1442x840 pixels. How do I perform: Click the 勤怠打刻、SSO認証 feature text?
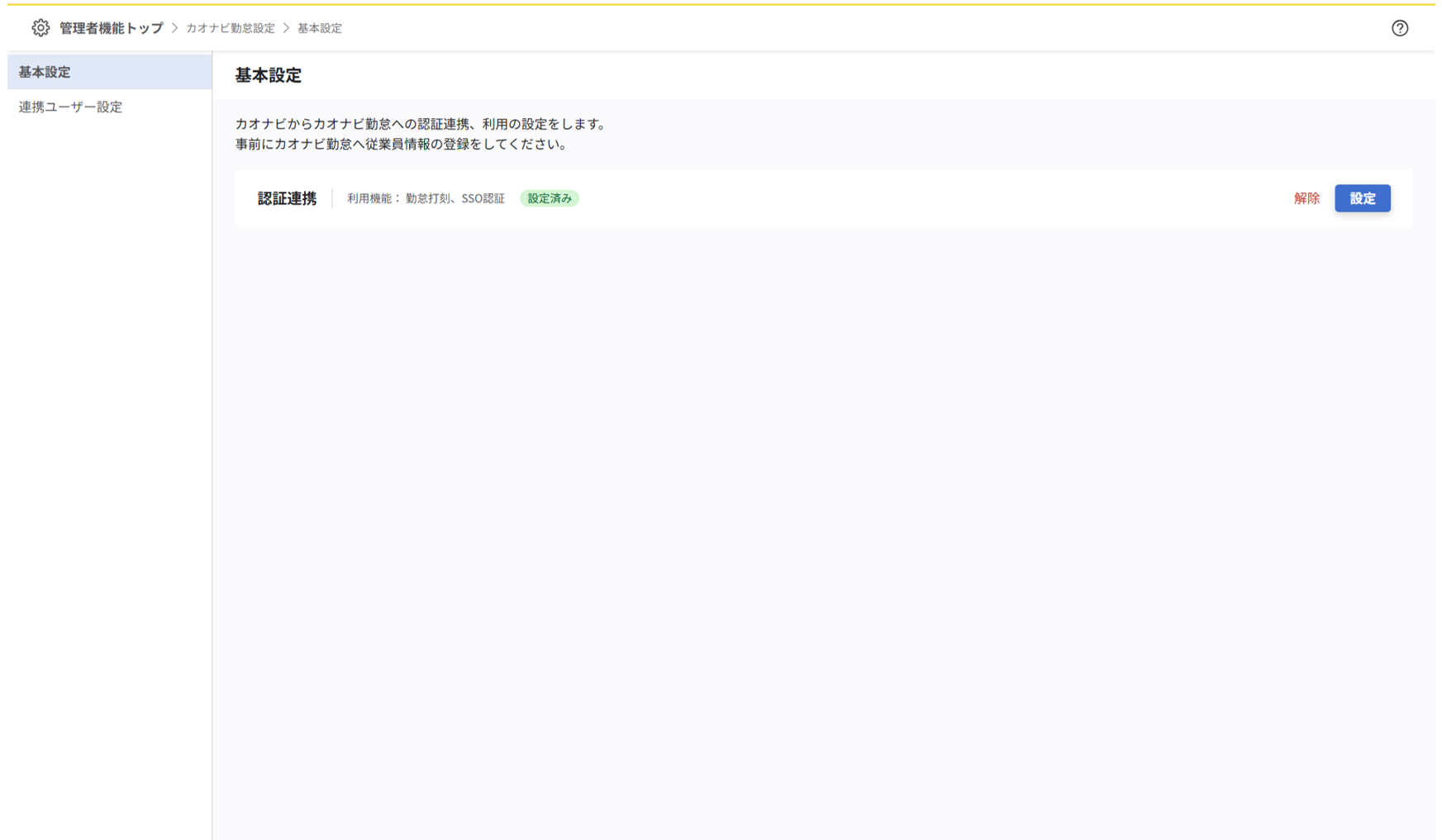coord(455,198)
